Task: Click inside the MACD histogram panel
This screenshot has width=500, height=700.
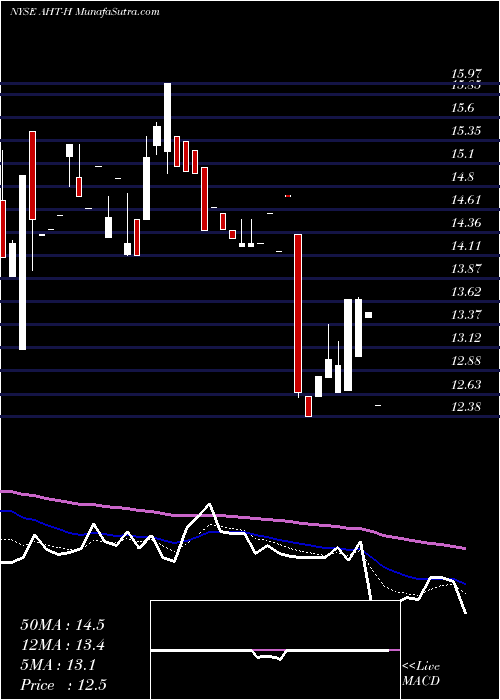Action: [275, 650]
